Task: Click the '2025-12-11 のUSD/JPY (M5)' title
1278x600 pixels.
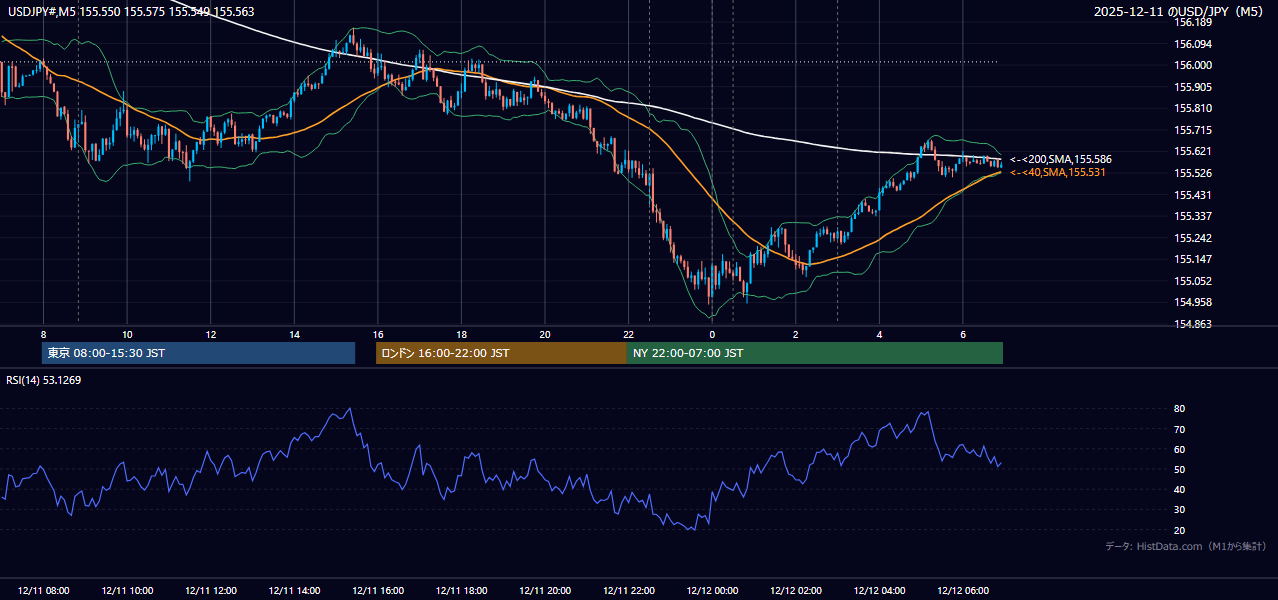Action: click(1179, 11)
